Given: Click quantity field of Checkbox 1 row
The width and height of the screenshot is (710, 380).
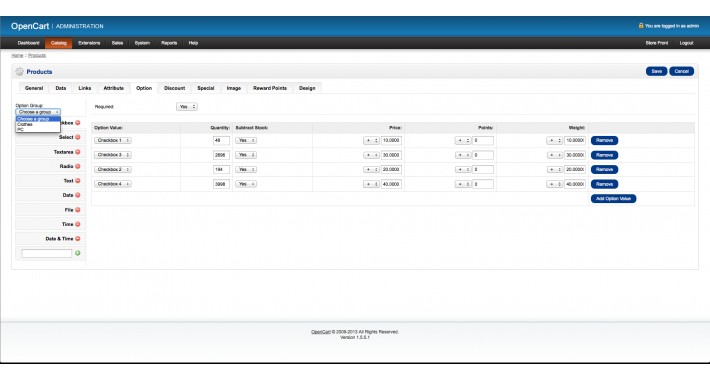Looking at the screenshot, I should (221, 140).
